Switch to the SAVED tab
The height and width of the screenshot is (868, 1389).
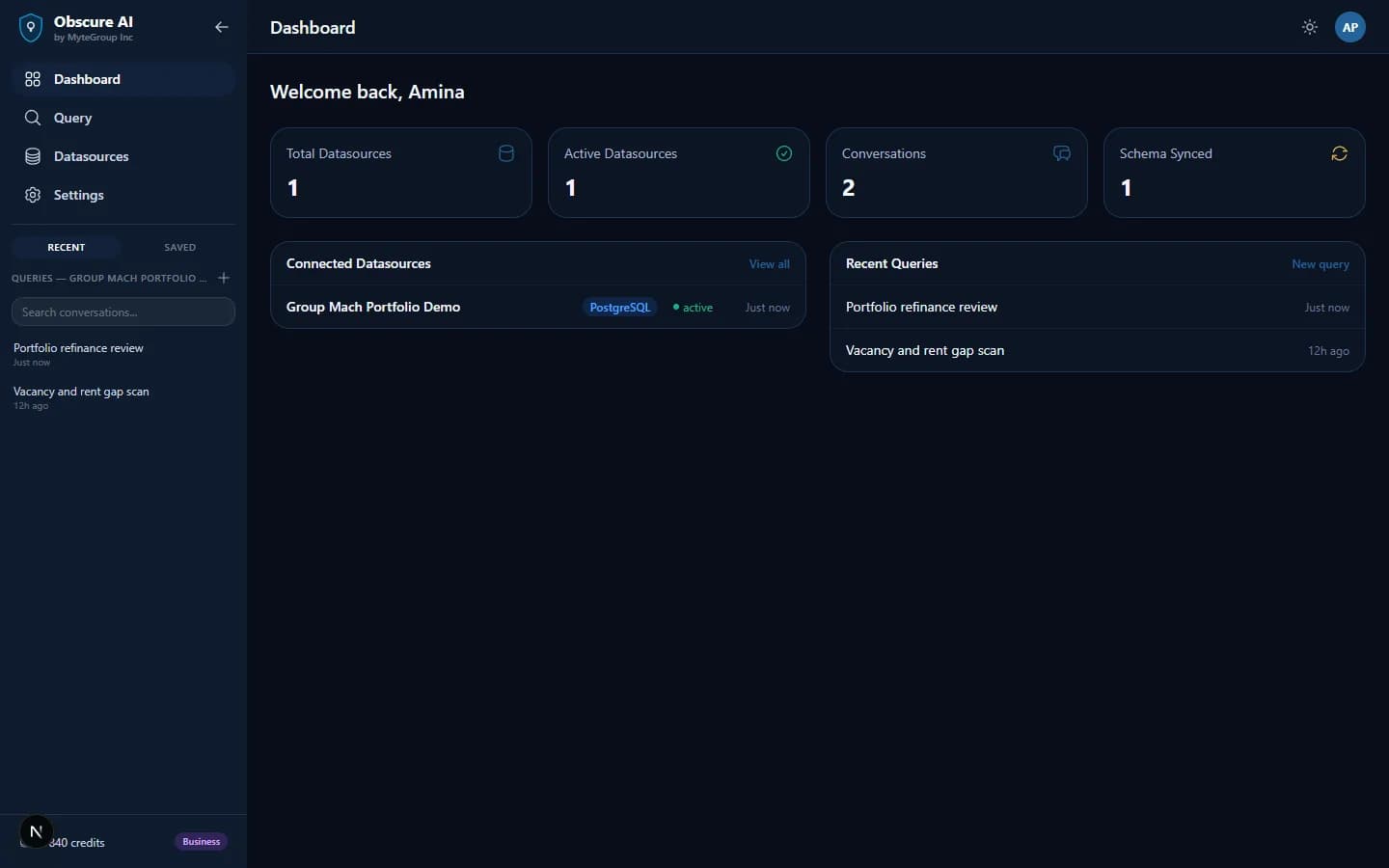point(179,247)
